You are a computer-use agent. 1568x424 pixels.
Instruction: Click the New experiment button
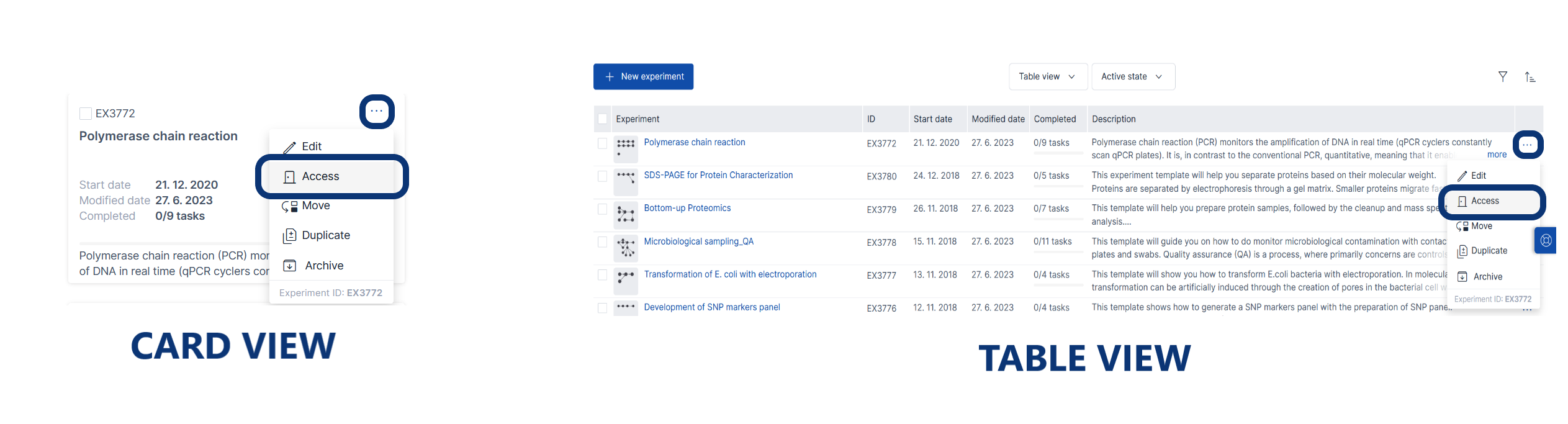pyautogui.click(x=643, y=76)
